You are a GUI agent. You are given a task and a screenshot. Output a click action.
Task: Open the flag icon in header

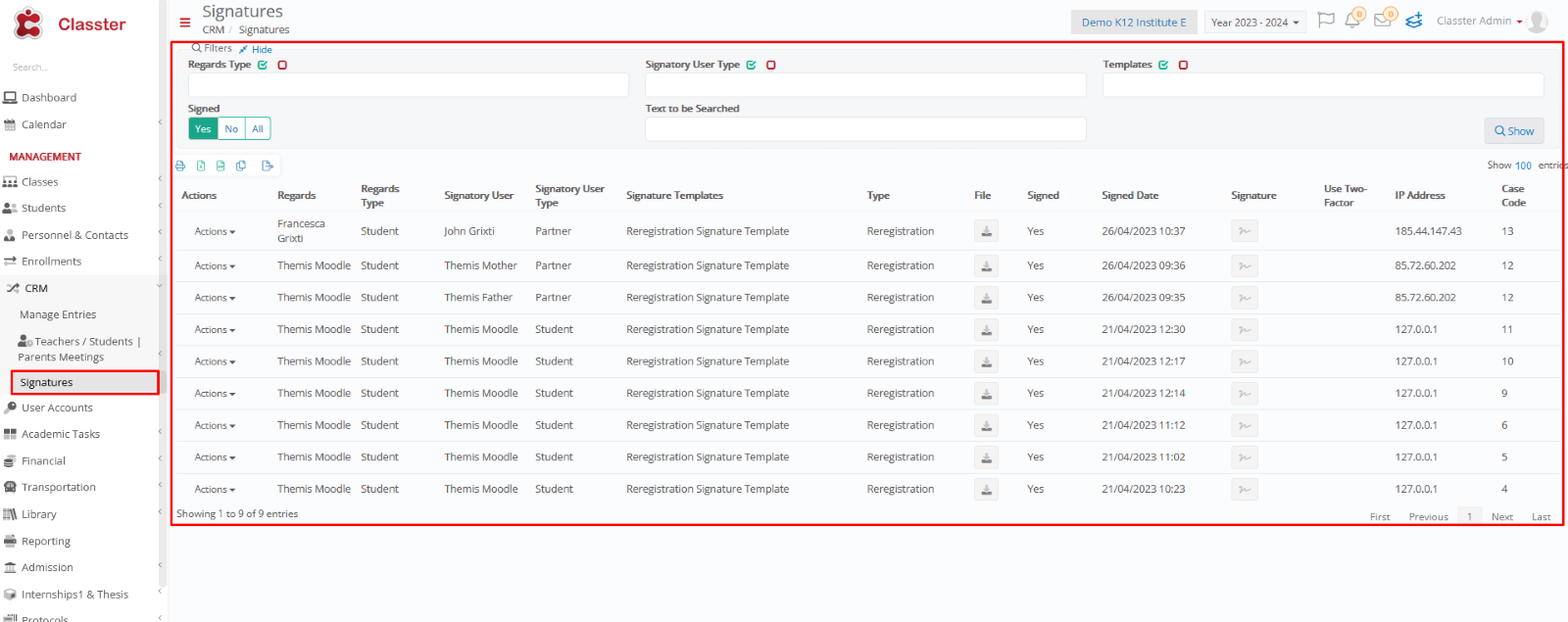click(x=1326, y=20)
